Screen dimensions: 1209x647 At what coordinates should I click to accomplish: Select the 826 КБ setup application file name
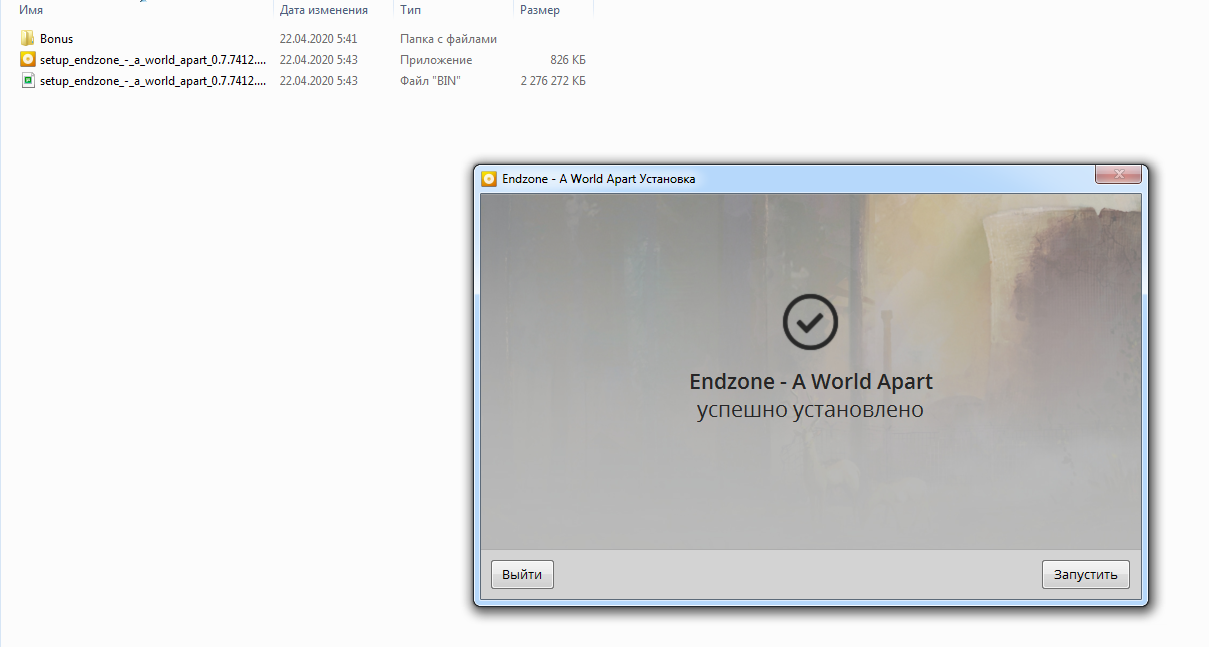[x=153, y=60]
